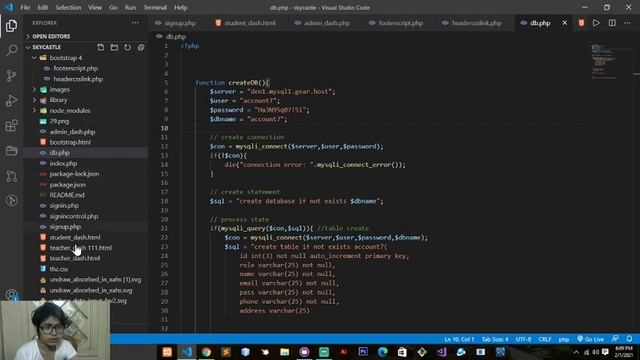Image resolution: width=640 pixels, height=360 pixels.
Task: Open the Terminal menu
Action: click(155, 7)
